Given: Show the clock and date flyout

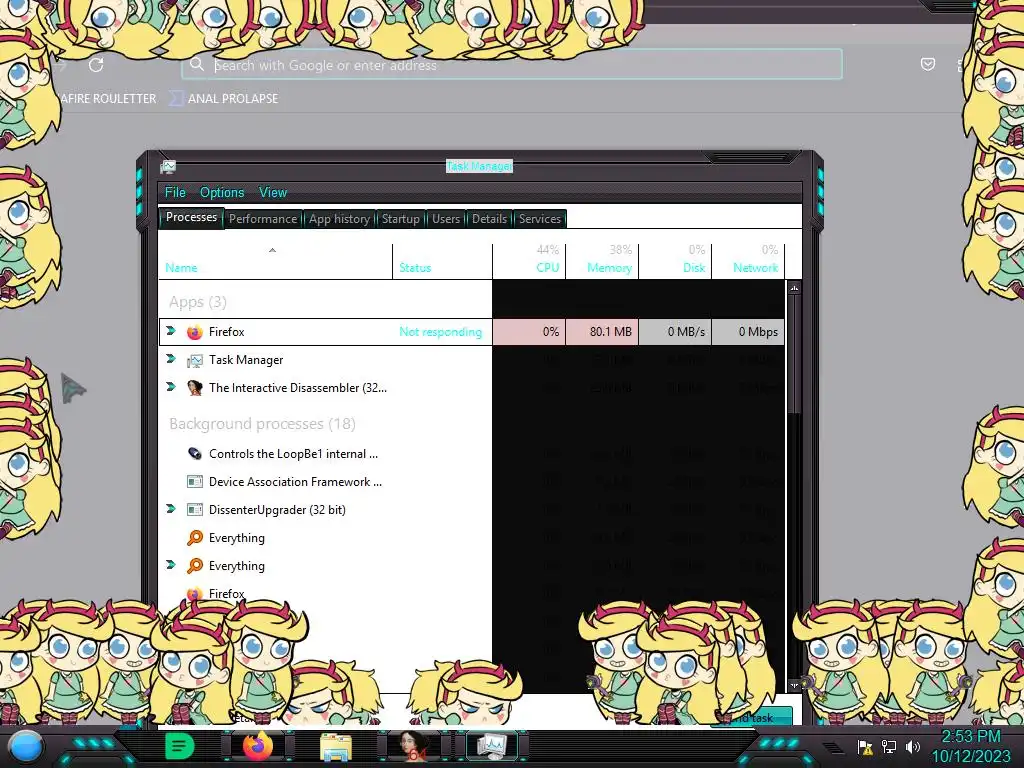Looking at the screenshot, I should coord(970,746).
